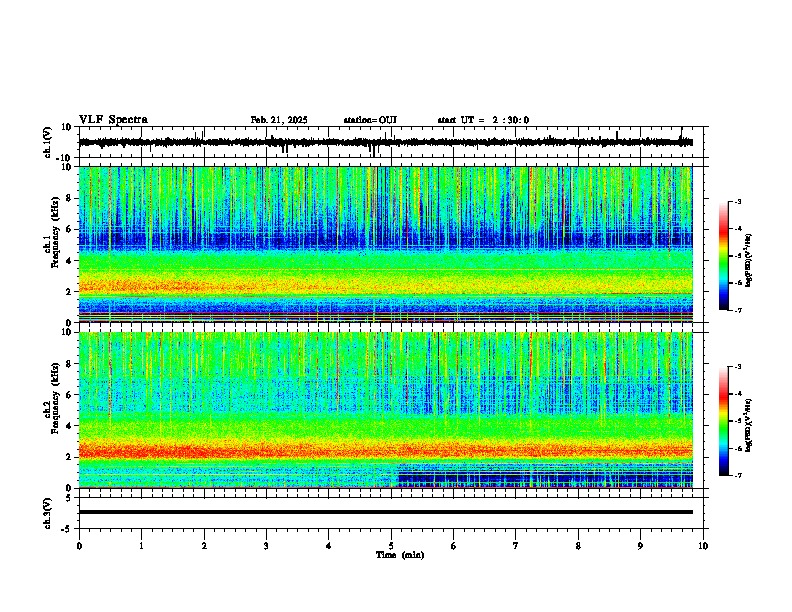Click time axis tick label "1"

(141, 546)
